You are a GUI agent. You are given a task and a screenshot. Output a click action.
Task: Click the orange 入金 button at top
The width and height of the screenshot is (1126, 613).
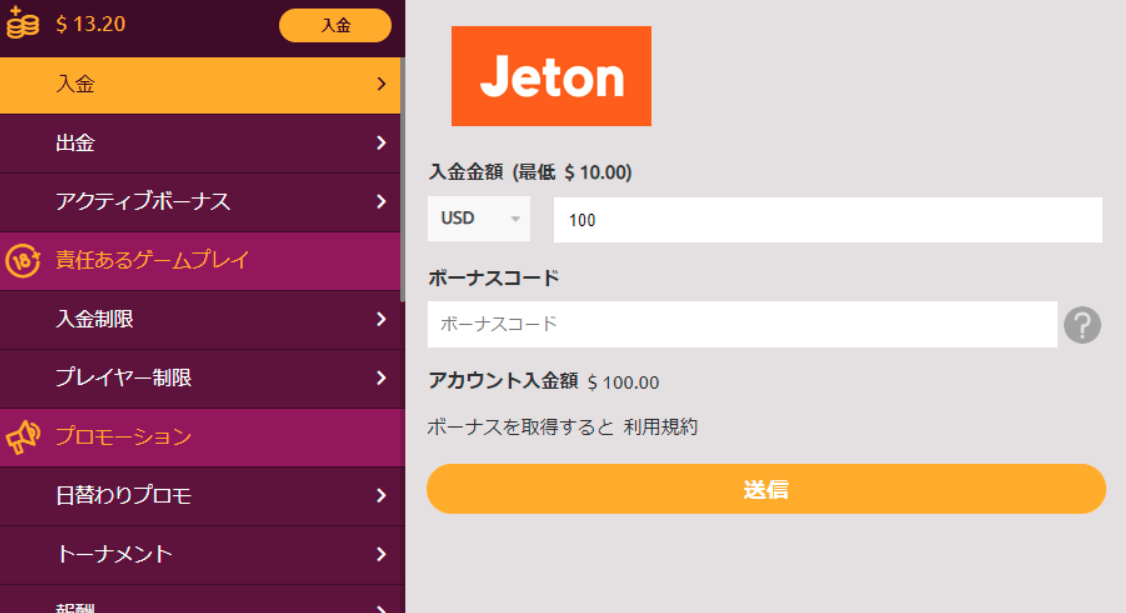335,25
